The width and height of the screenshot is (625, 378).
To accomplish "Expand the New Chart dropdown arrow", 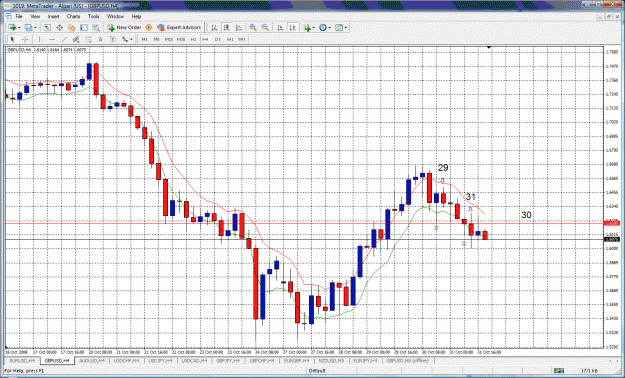I will click(x=19, y=28).
